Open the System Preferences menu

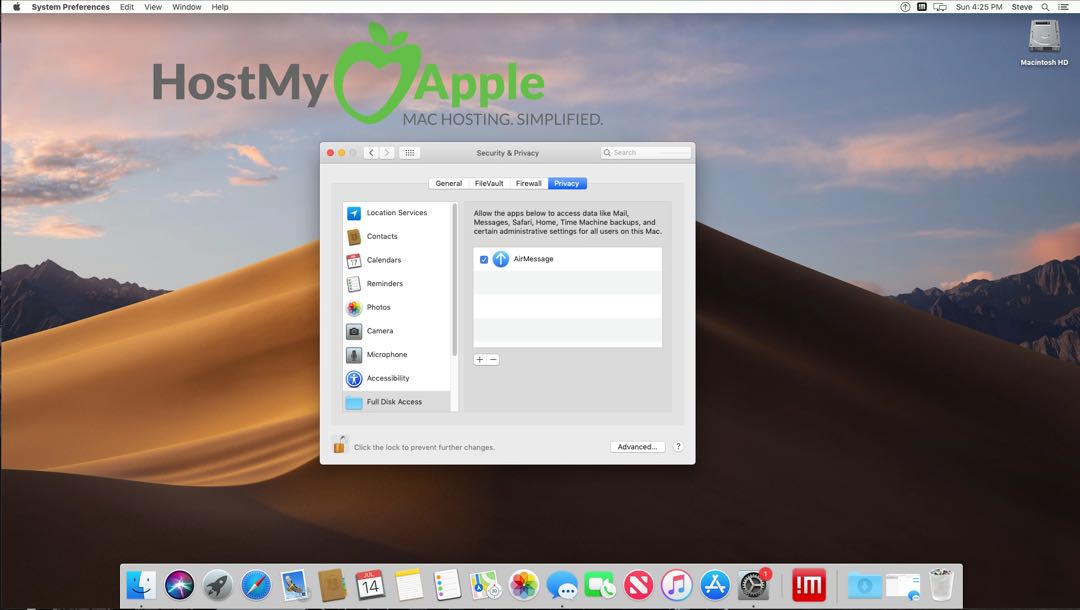[70, 7]
